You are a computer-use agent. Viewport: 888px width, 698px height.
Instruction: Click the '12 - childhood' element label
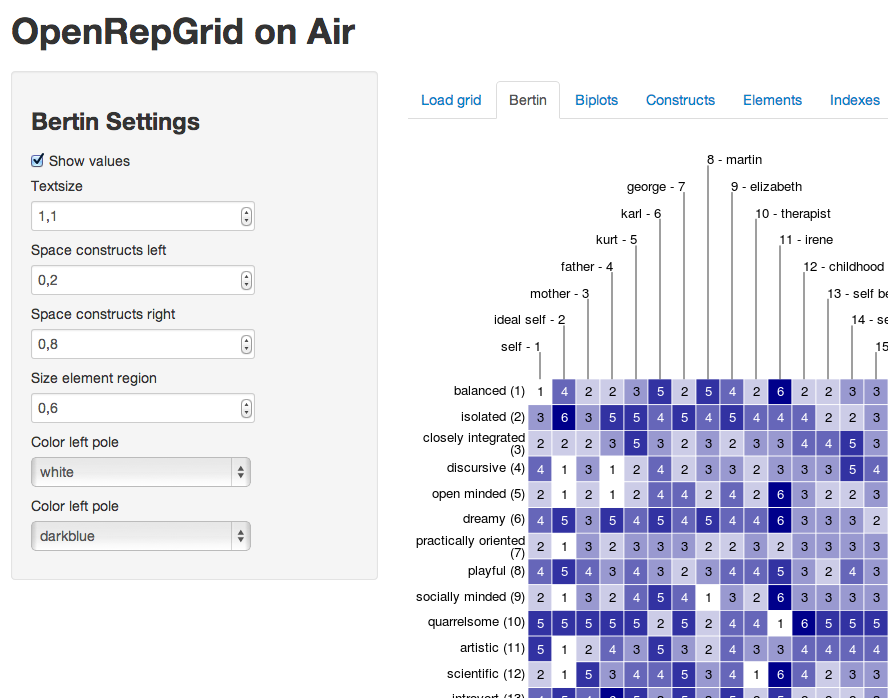[843, 267]
